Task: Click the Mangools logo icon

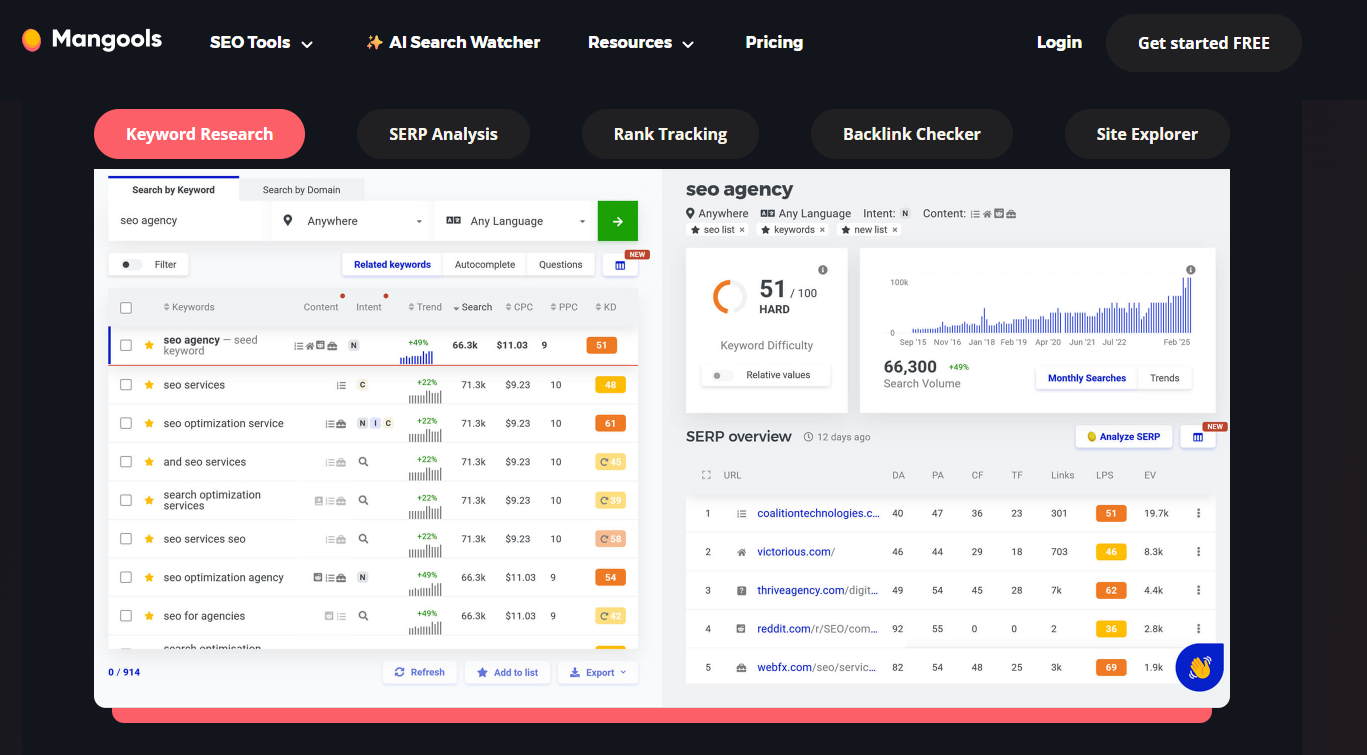Action: coord(32,40)
